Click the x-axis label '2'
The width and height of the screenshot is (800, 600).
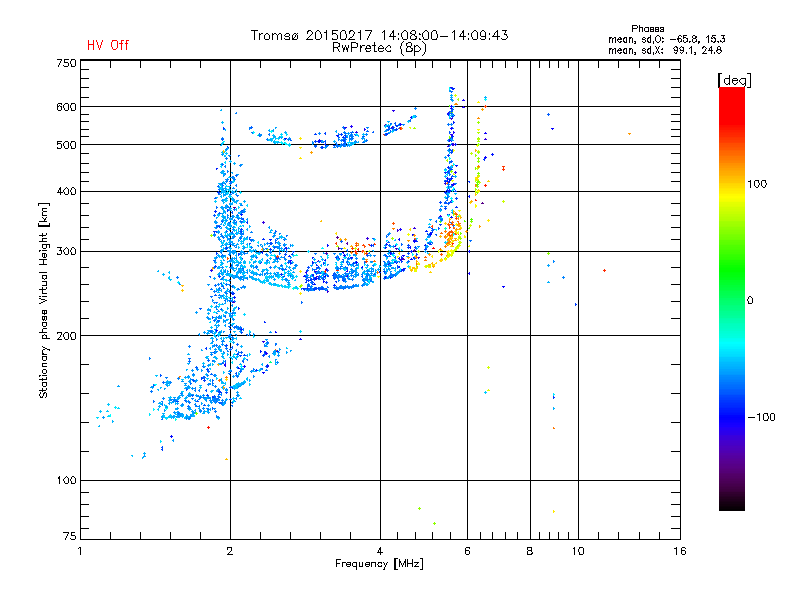pos(230,551)
